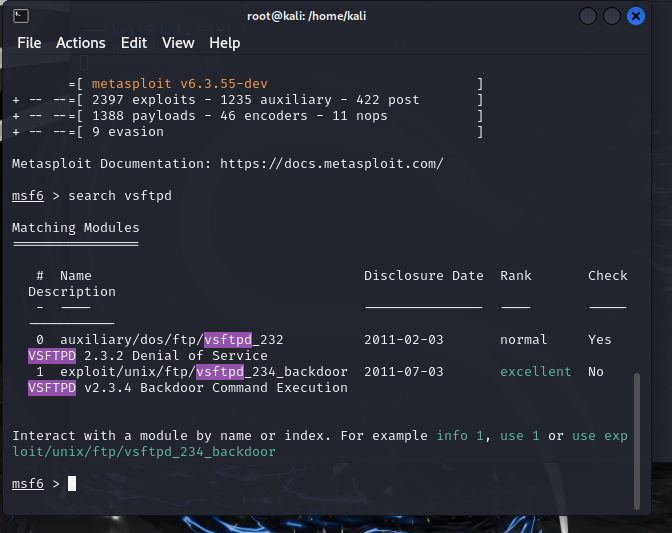Viewport: 672px width, 533px height.
Task: Open the View menu
Action: coord(178,43)
